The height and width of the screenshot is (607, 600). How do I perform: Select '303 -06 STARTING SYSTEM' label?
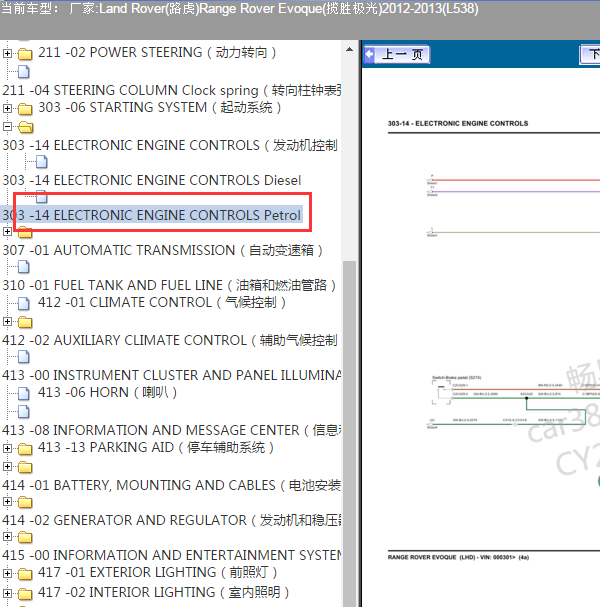tap(159, 107)
